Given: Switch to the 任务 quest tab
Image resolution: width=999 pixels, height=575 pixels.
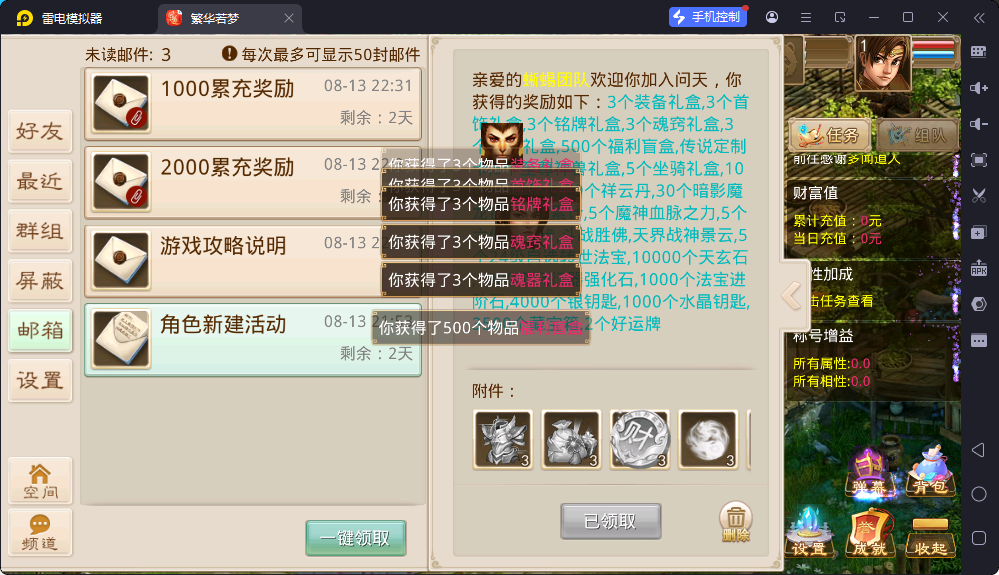Looking at the screenshot, I should (830, 135).
